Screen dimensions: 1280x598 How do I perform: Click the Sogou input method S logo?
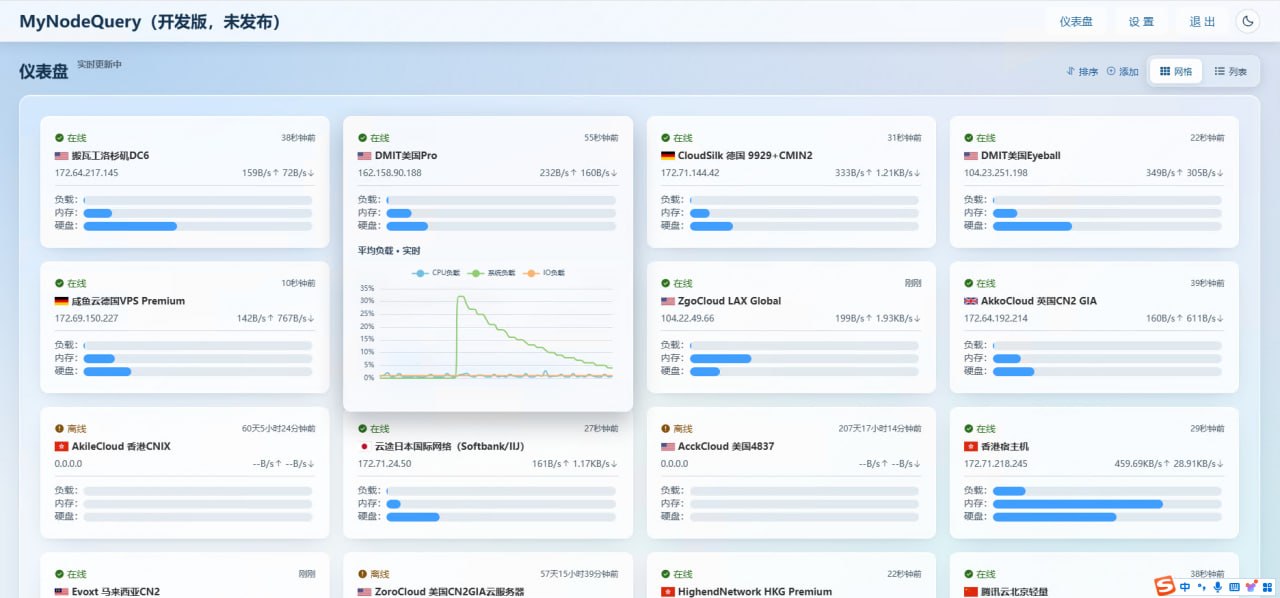(x=1165, y=586)
